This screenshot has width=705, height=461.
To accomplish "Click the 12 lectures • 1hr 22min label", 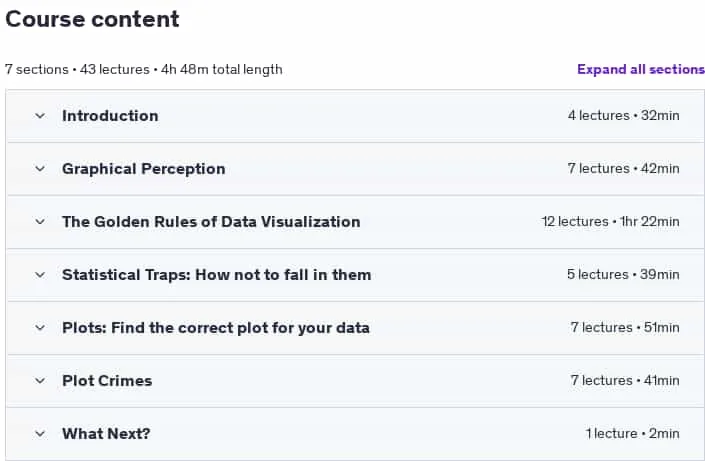I will (x=610, y=222).
